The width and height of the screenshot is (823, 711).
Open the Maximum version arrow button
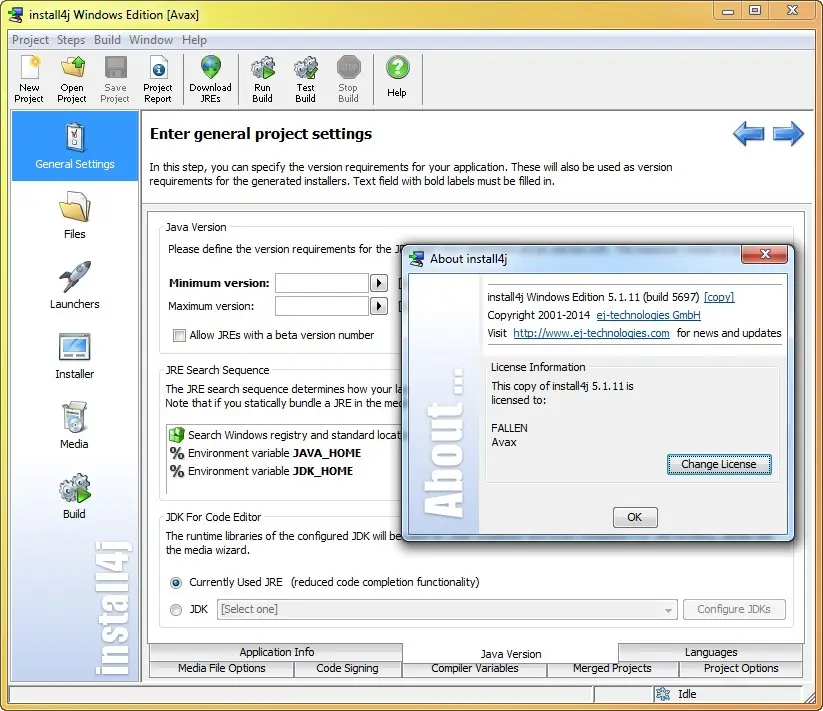click(378, 306)
